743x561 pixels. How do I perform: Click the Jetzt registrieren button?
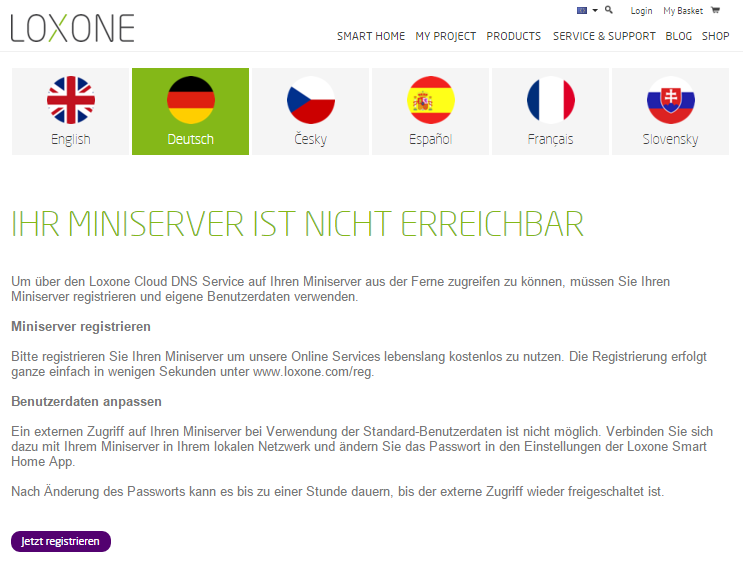coord(61,541)
